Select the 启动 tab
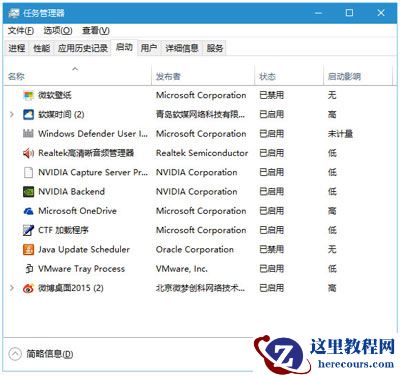The width and height of the screenshot is (400, 376). (124, 47)
